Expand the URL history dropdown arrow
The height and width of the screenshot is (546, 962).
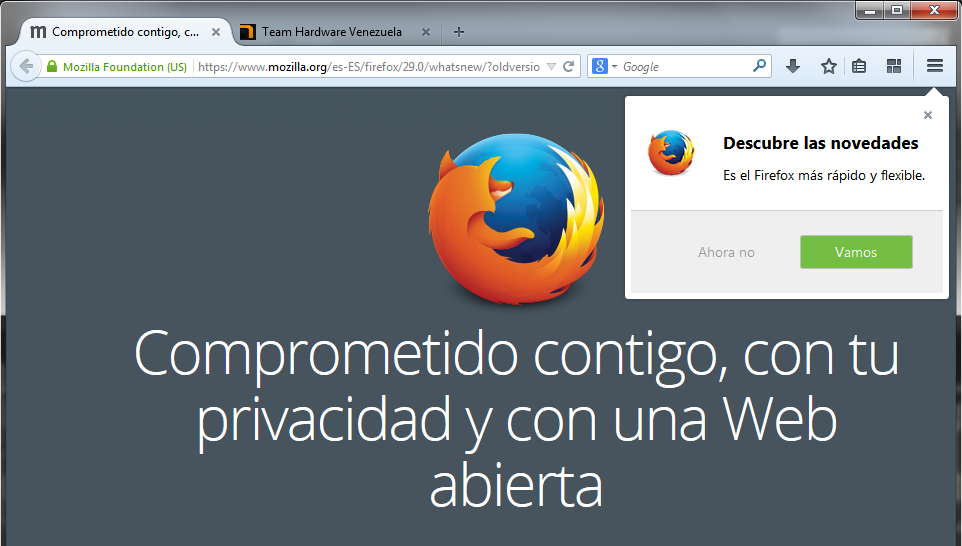click(550, 67)
